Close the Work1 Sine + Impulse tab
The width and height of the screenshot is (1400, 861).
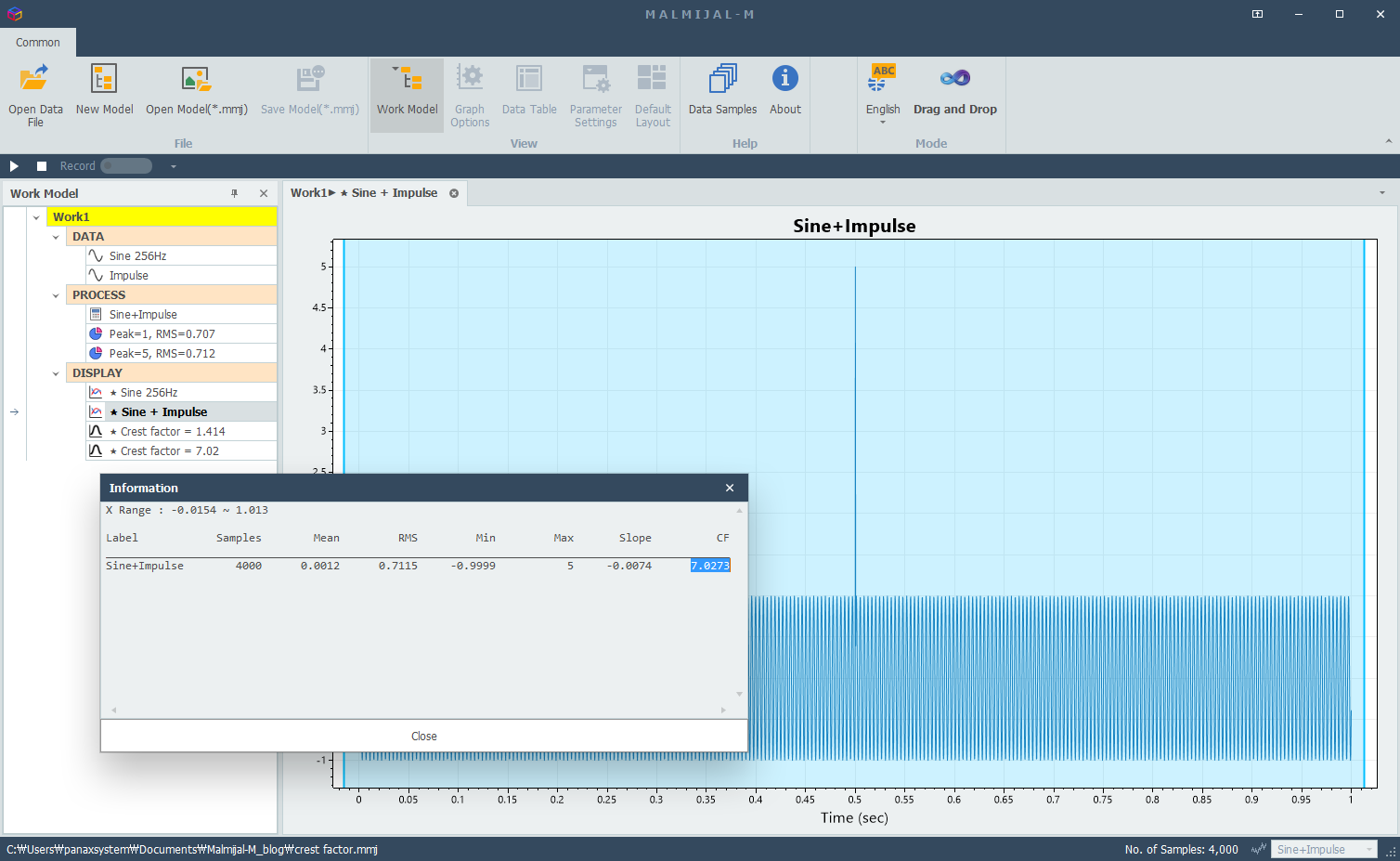tap(454, 193)
